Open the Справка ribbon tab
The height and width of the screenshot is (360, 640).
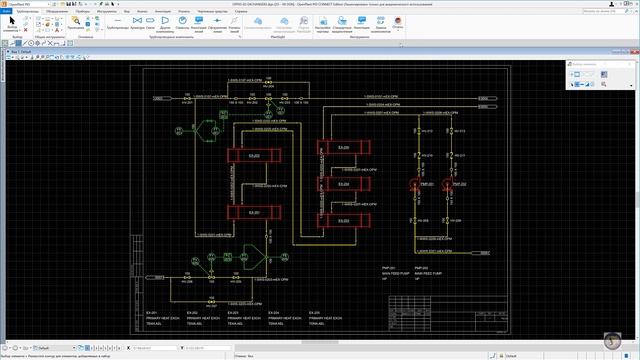241,11
